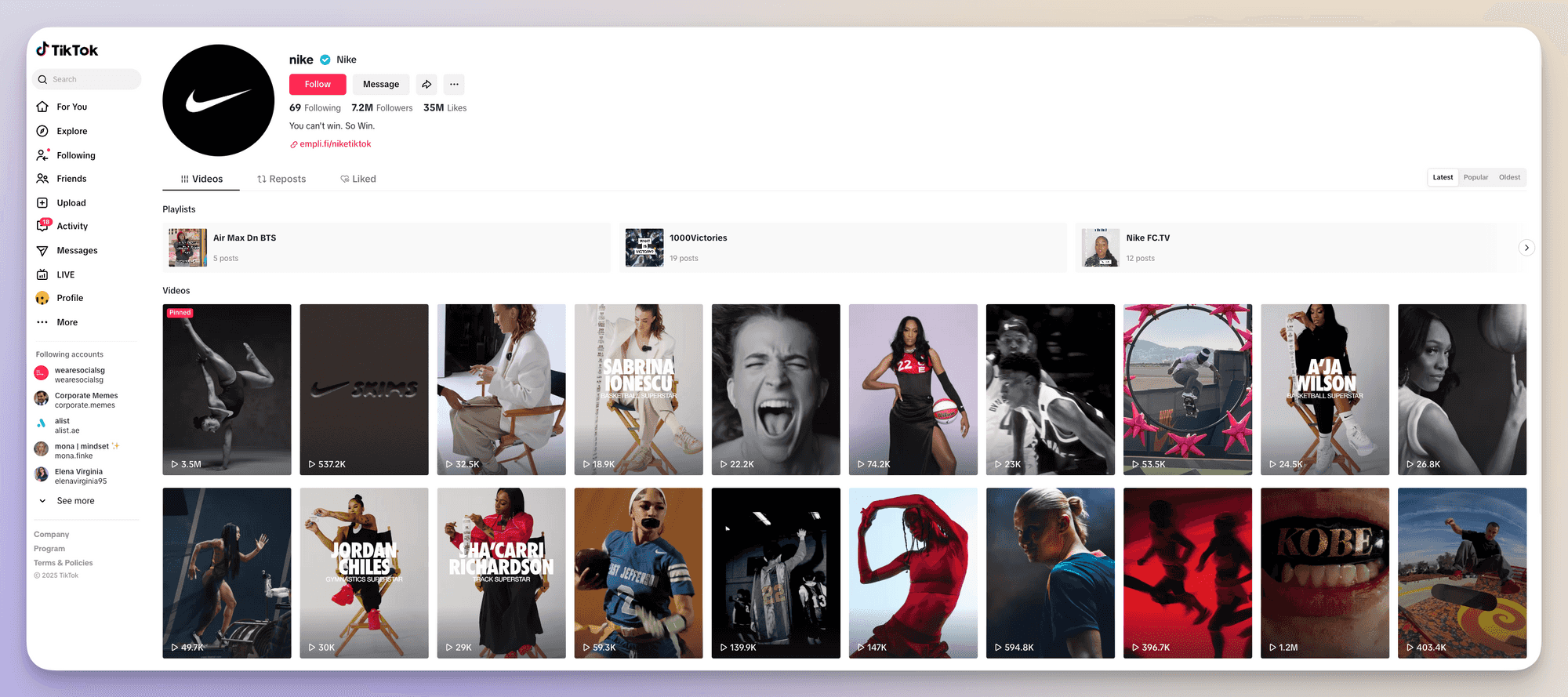
Task: Follow the nike account
Action: click(x=318, y=84)
